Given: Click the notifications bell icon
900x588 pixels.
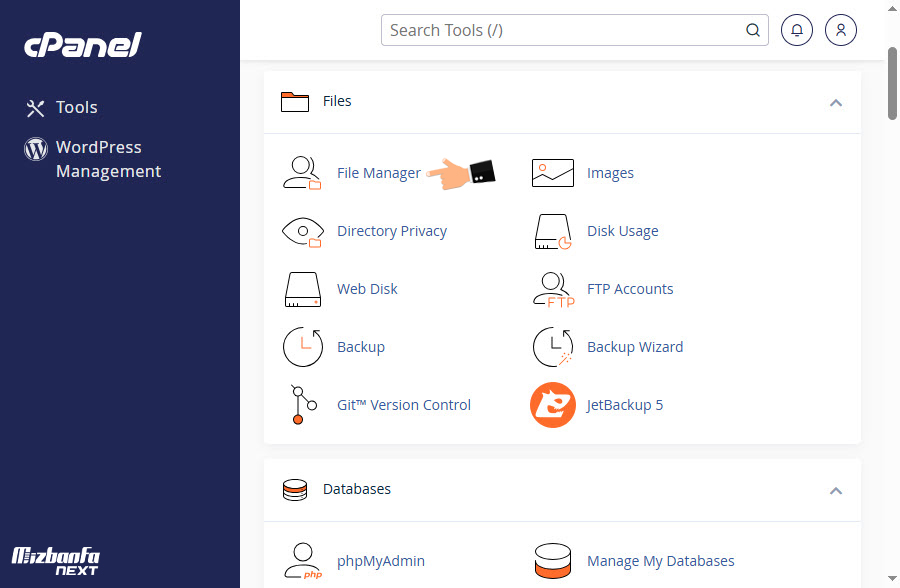Looking at the screenshot, I should pyautogui.click(x=797, y=30).
